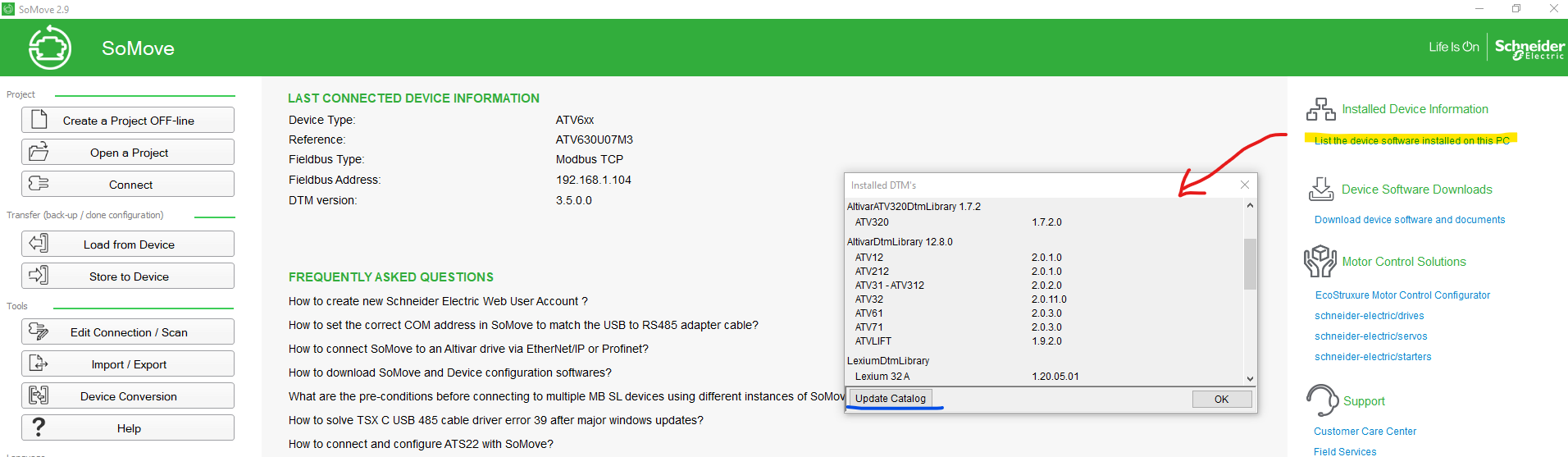Click the Create a Project OFF-line document icon
This screenshot has height=457, width=1568.
pyautogui.click(x=39, y=120)
